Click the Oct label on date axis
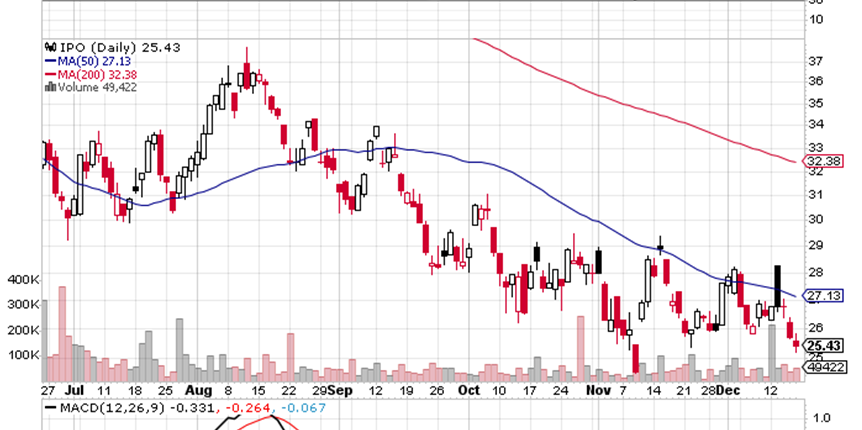Image resolution: width=862 pixels, height=430 pixels. tap(470, 388)
